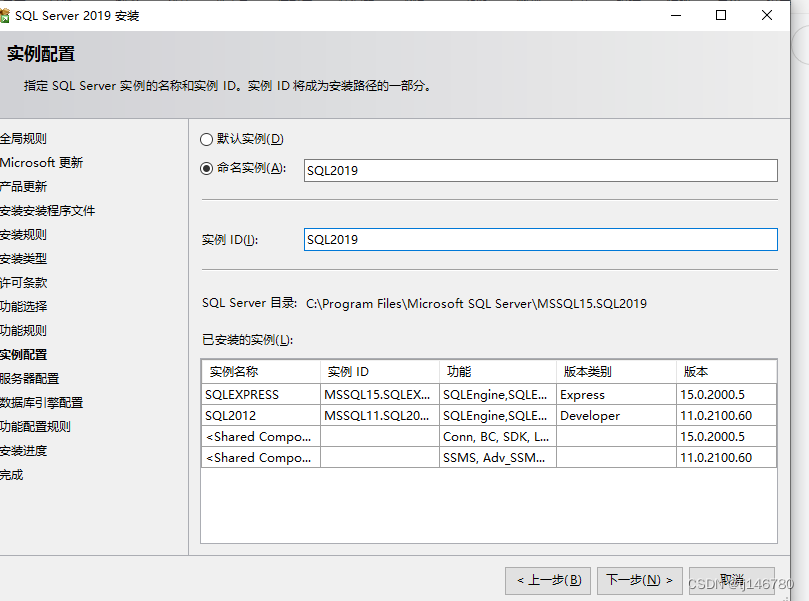Select the 实例配置 step in sidebar

pyautogui.click(x=23, y=354)
